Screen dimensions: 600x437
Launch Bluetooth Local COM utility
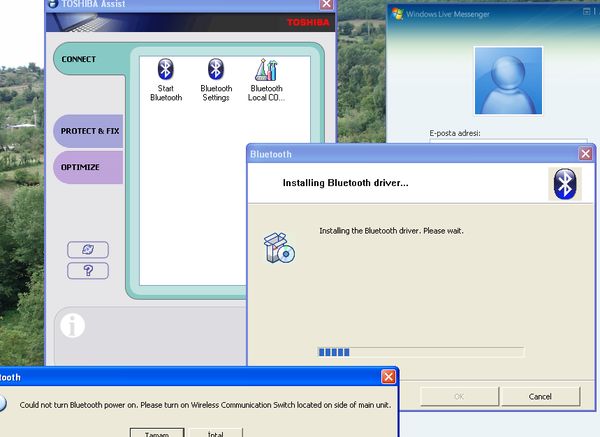click(x=266, y=80)
